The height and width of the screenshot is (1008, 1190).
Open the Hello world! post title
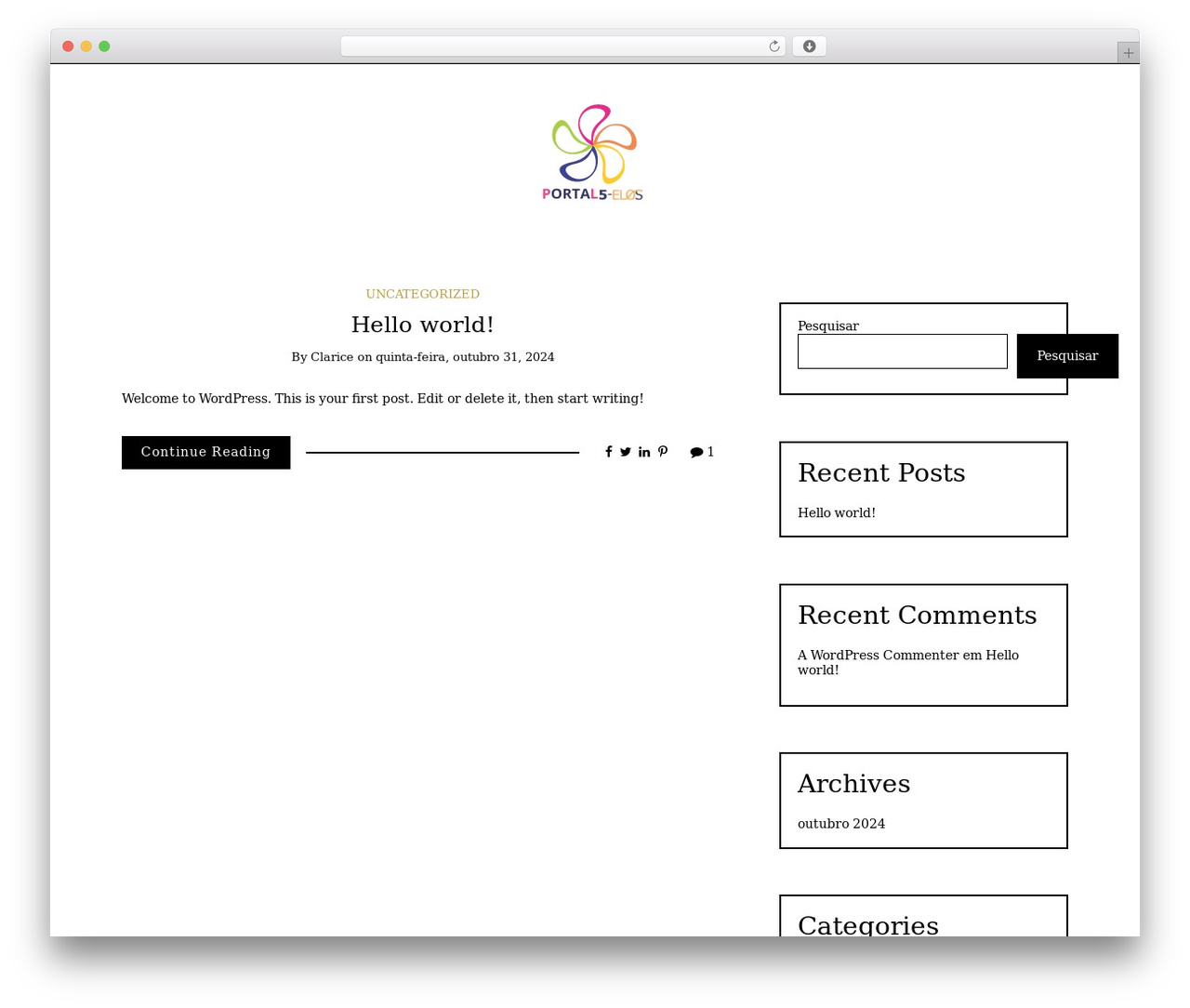423,325
